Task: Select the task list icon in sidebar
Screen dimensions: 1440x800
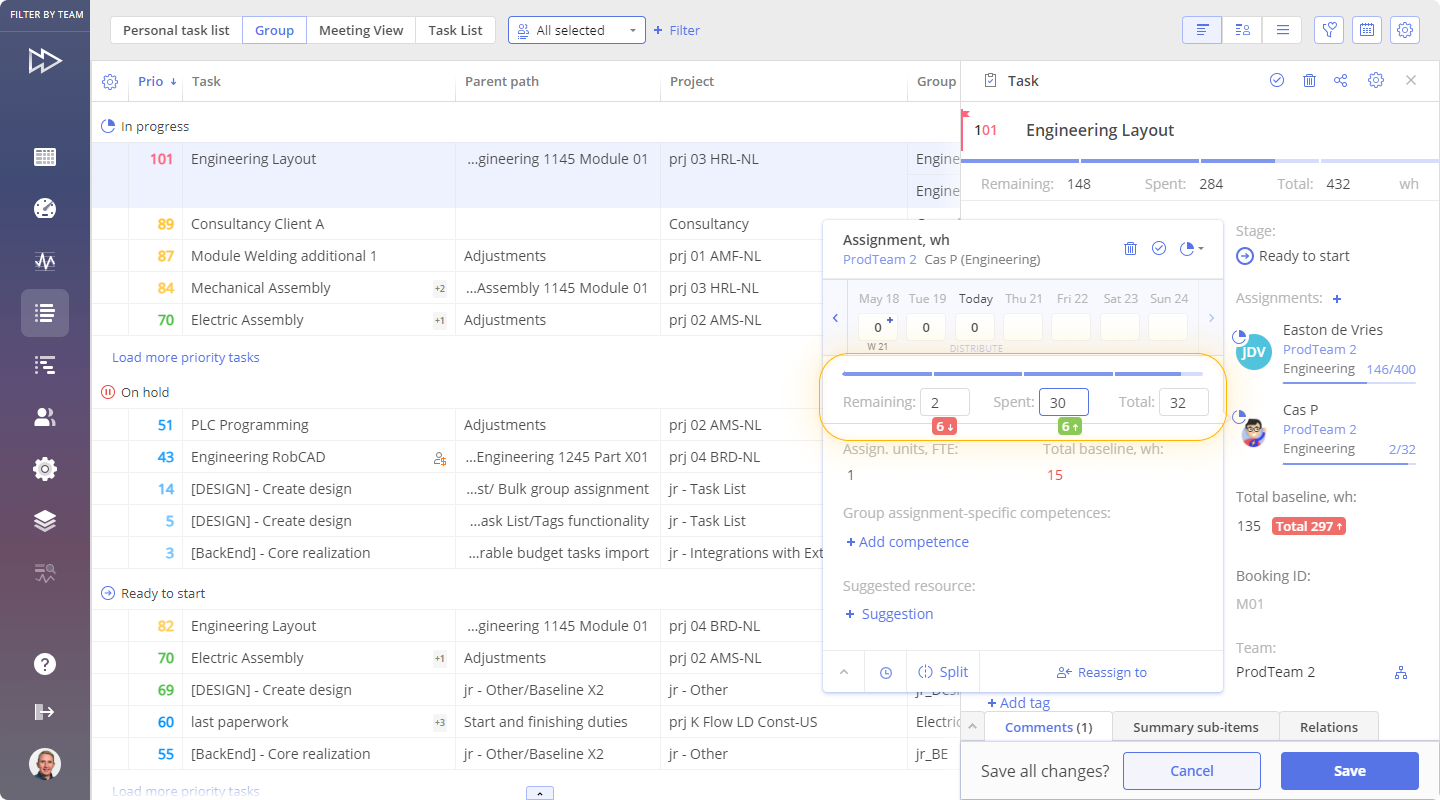Action: [45, 313]
